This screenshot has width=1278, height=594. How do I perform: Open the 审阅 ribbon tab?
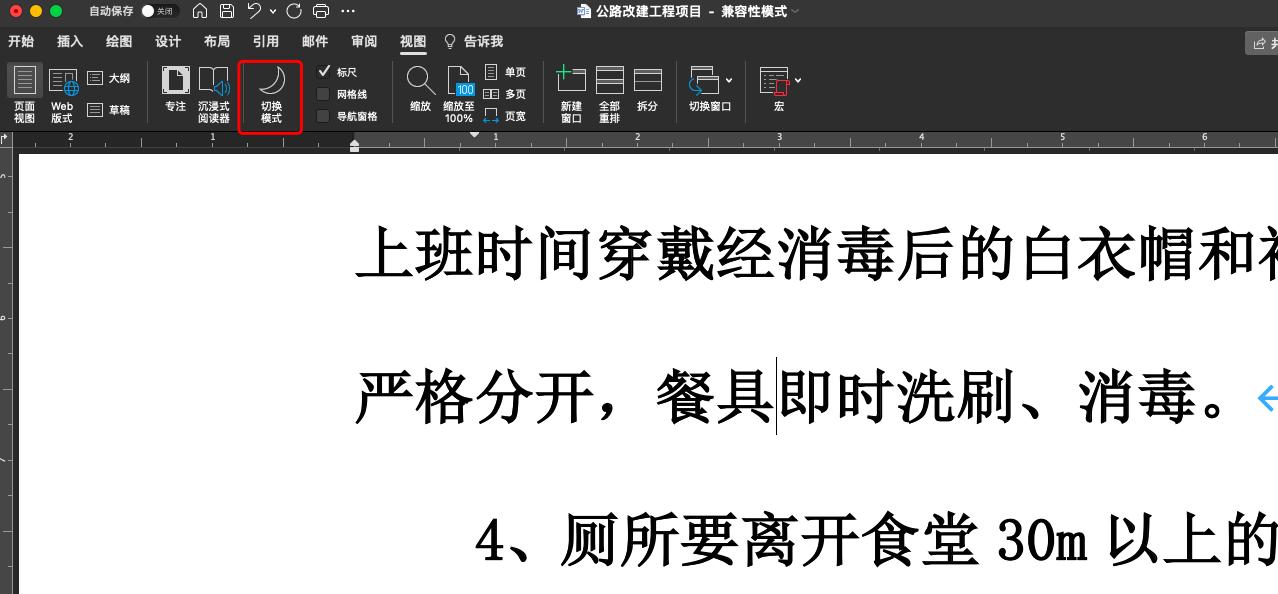(363, 42)
